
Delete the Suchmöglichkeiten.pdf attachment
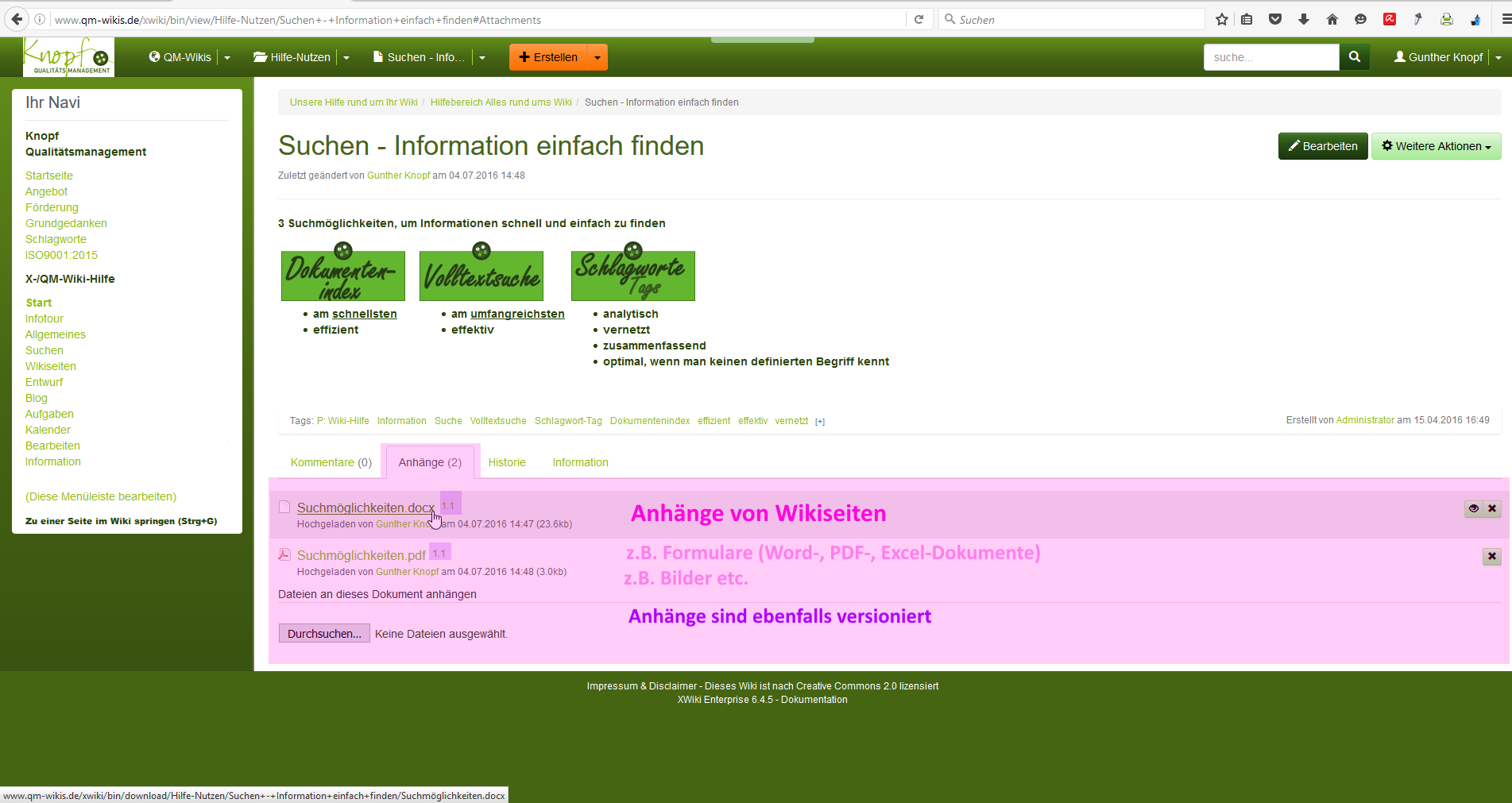tap(1491, 557)
